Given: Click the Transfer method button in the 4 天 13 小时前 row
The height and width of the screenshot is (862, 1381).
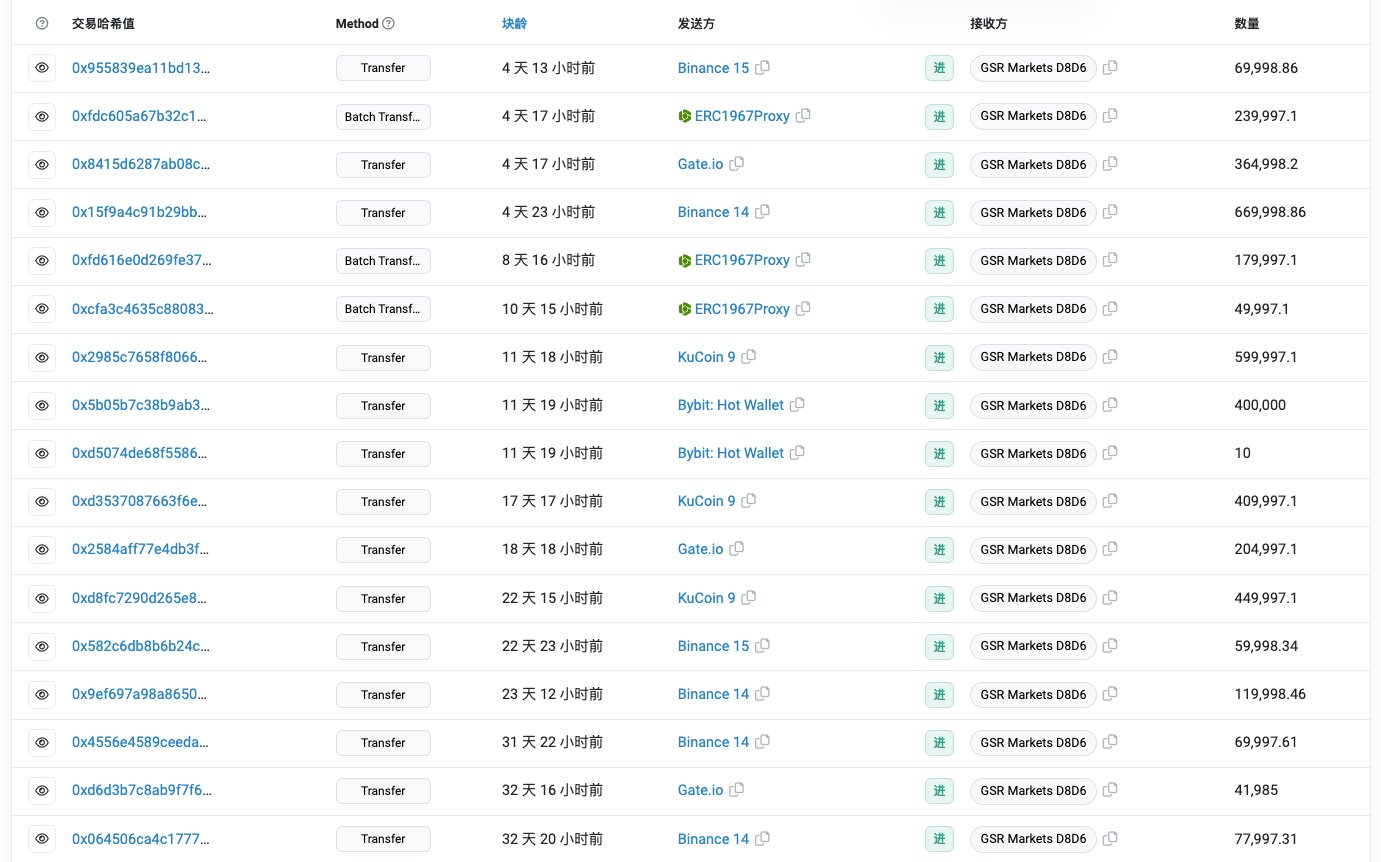Looking at the screenshot, I should point(383,68).
